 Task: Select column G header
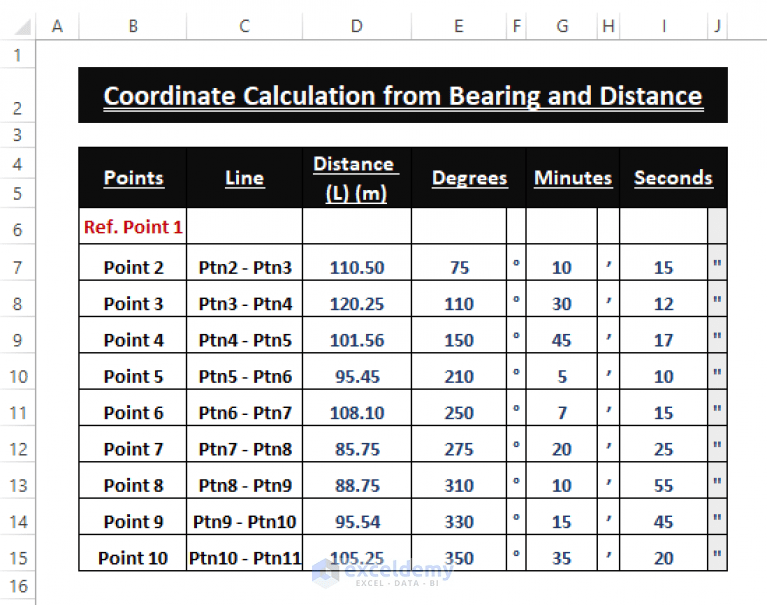coord(562,26)
